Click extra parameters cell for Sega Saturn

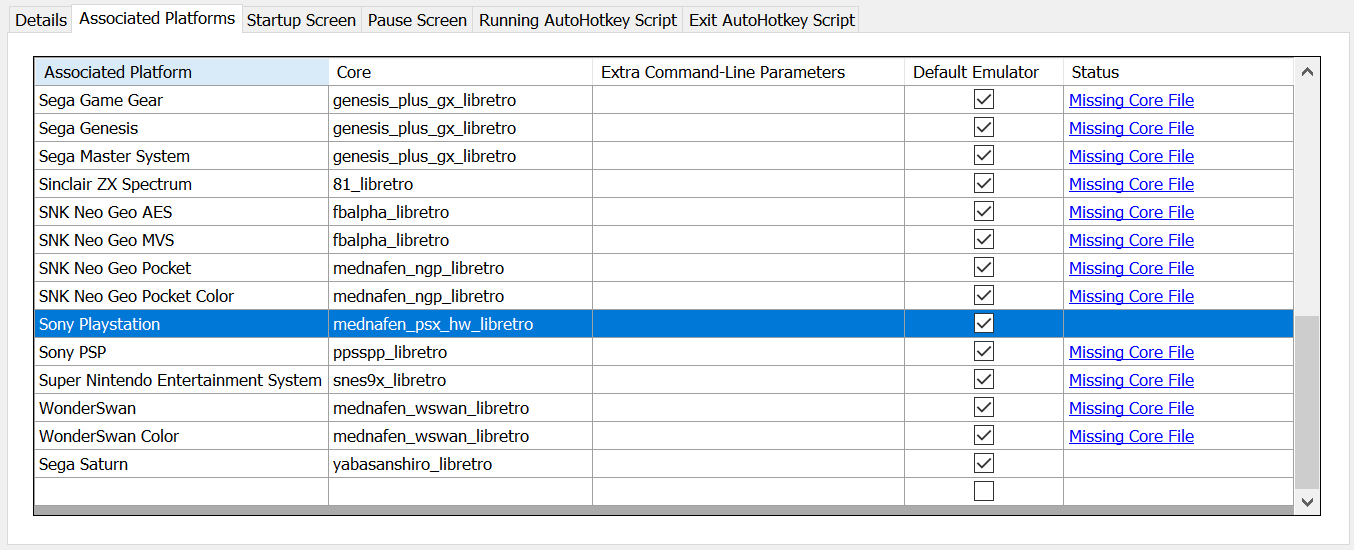748,464
